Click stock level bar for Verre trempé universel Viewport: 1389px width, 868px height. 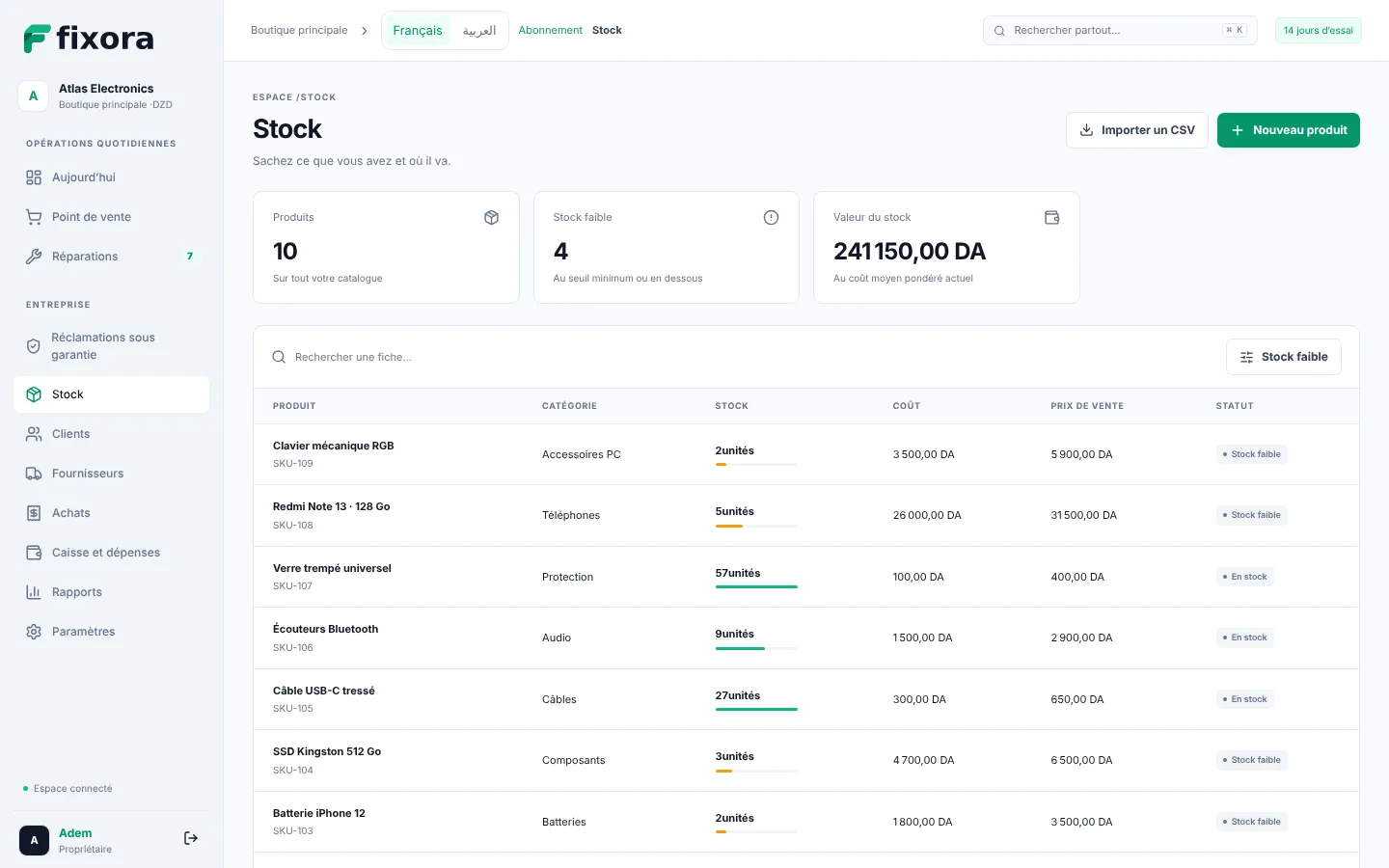point(756,586)
